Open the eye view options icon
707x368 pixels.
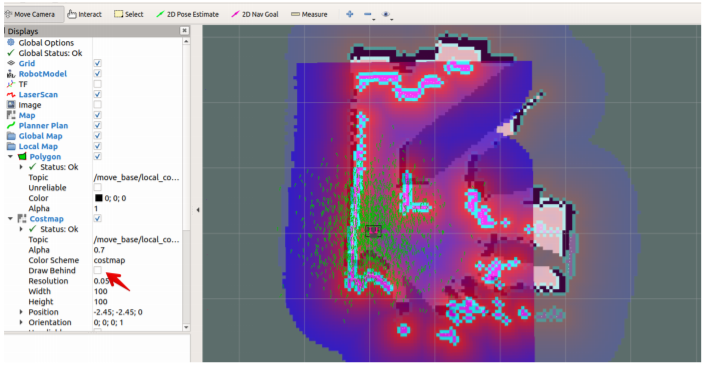386,15
